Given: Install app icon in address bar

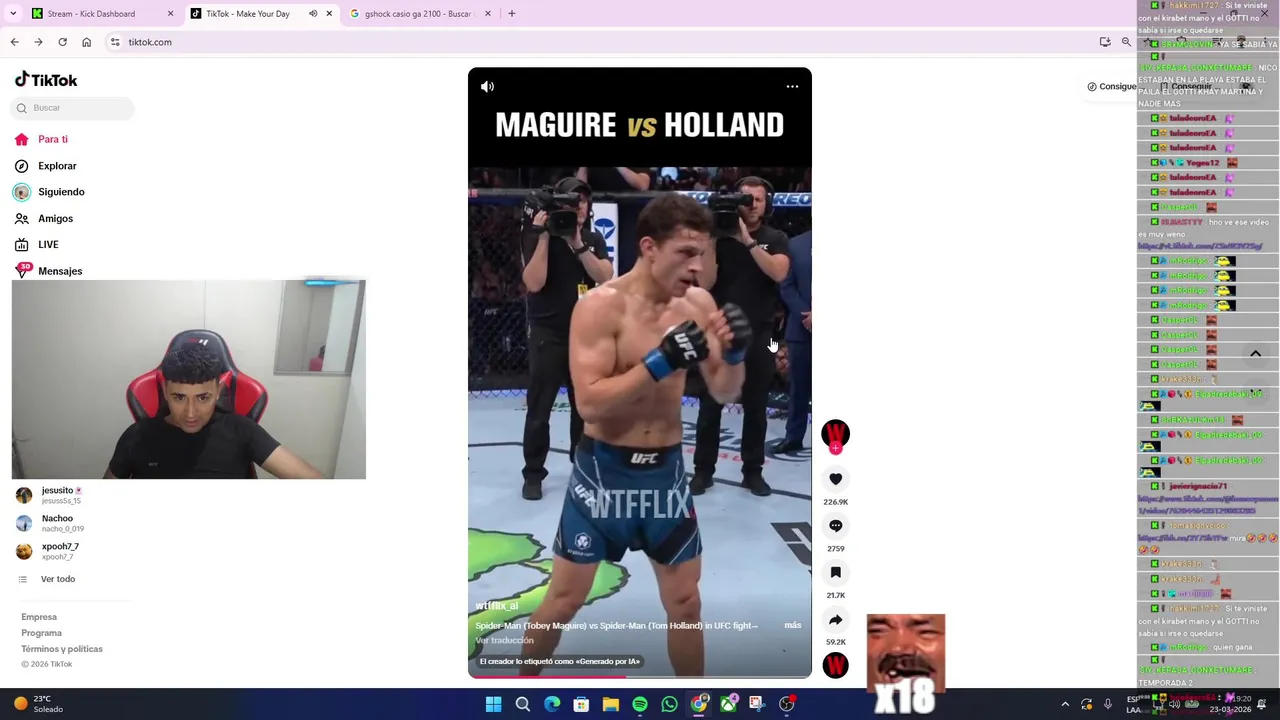Looking at the screenshot, I should (1105, 42).
